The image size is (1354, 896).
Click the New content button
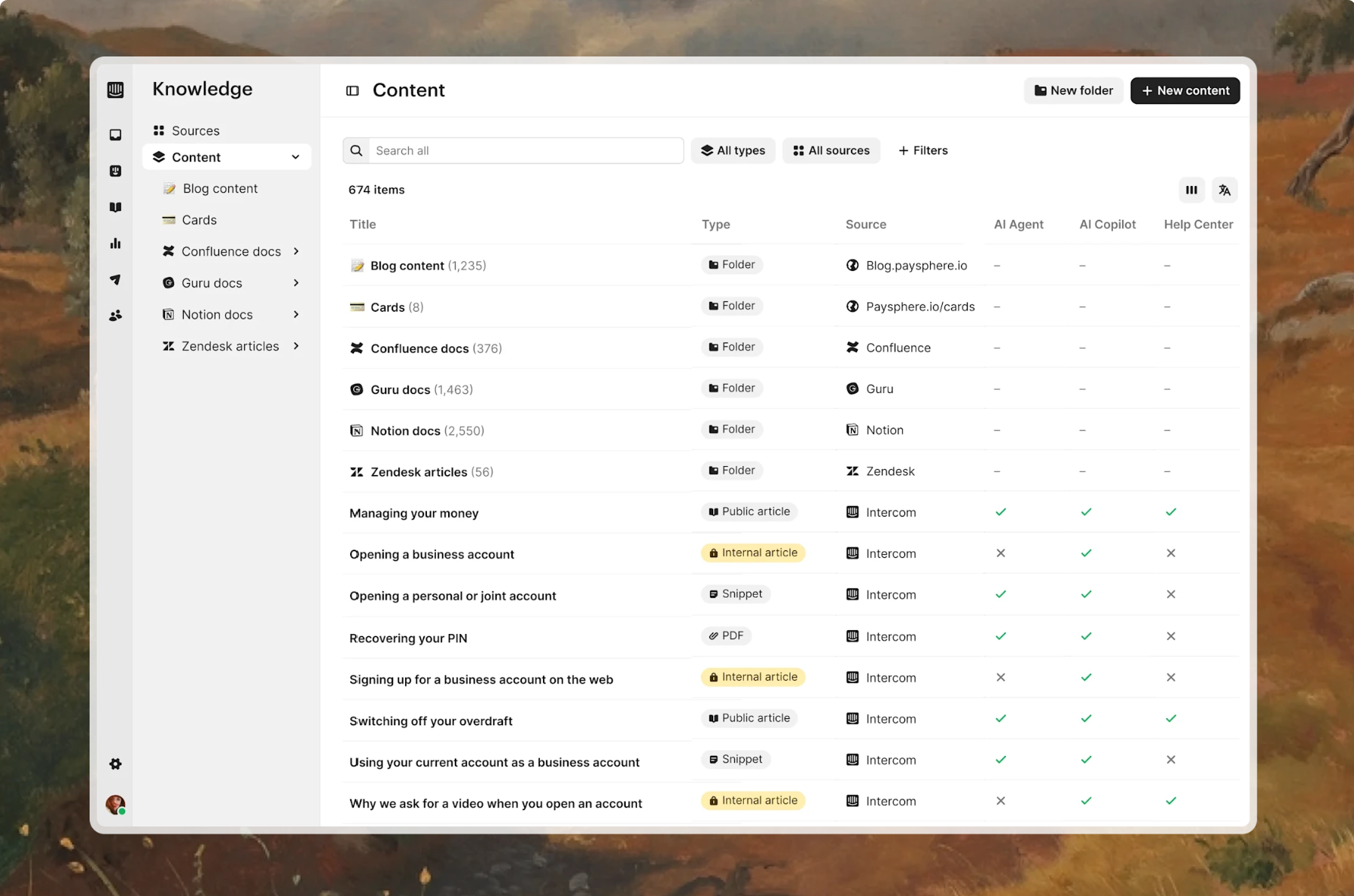[x=1185, y=91]
